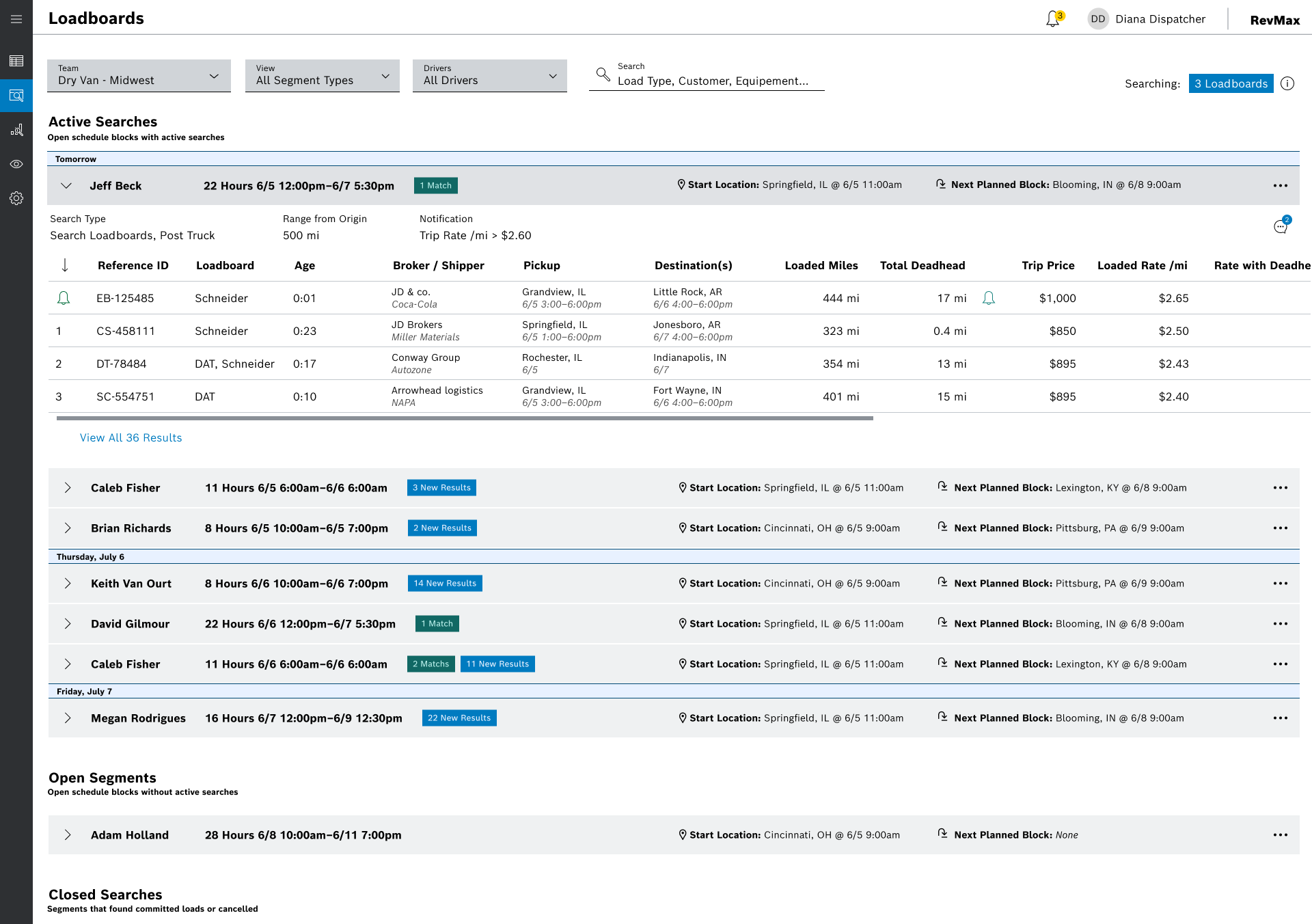Screen dimensions: 1312x924
Task: Click the eye visibility sidebar icon
Action: [x=16, y=164]
